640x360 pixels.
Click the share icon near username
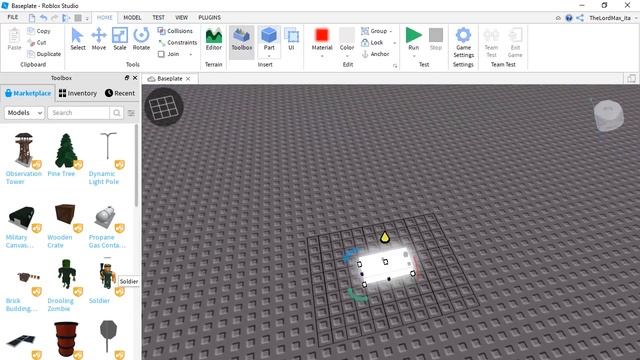click(x=580, y=18)
